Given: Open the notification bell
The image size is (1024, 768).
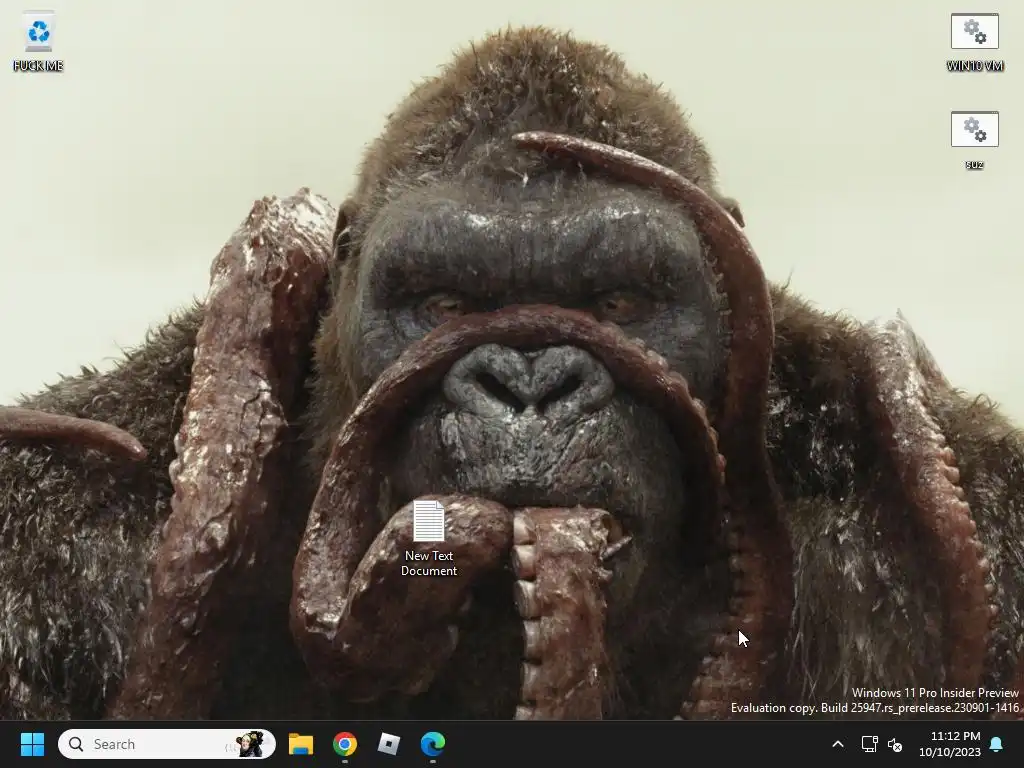Looking at the screenshot, I should [x=997, y=744].
